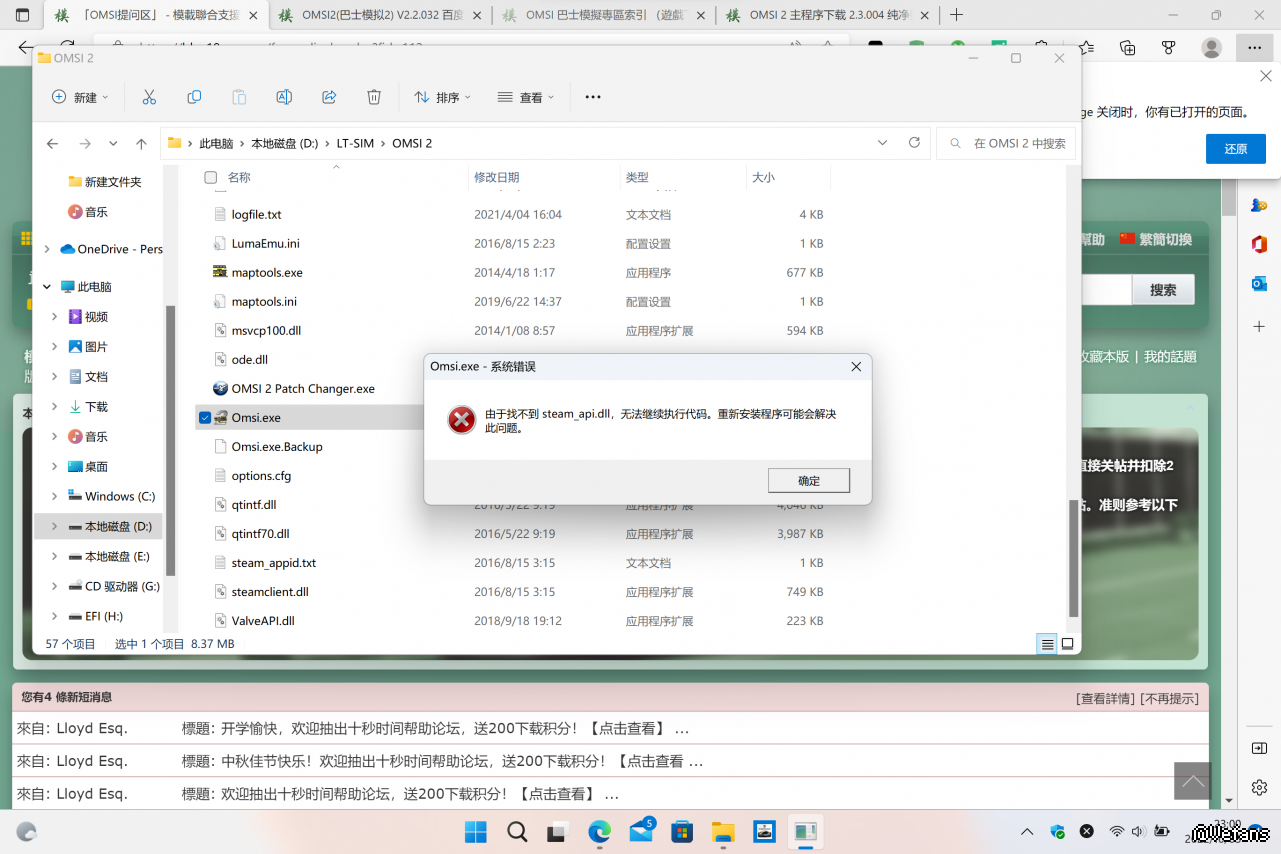Screen dimensions: 1281x854
Task: Open the 查看 view dropdown
Action: 526,97
